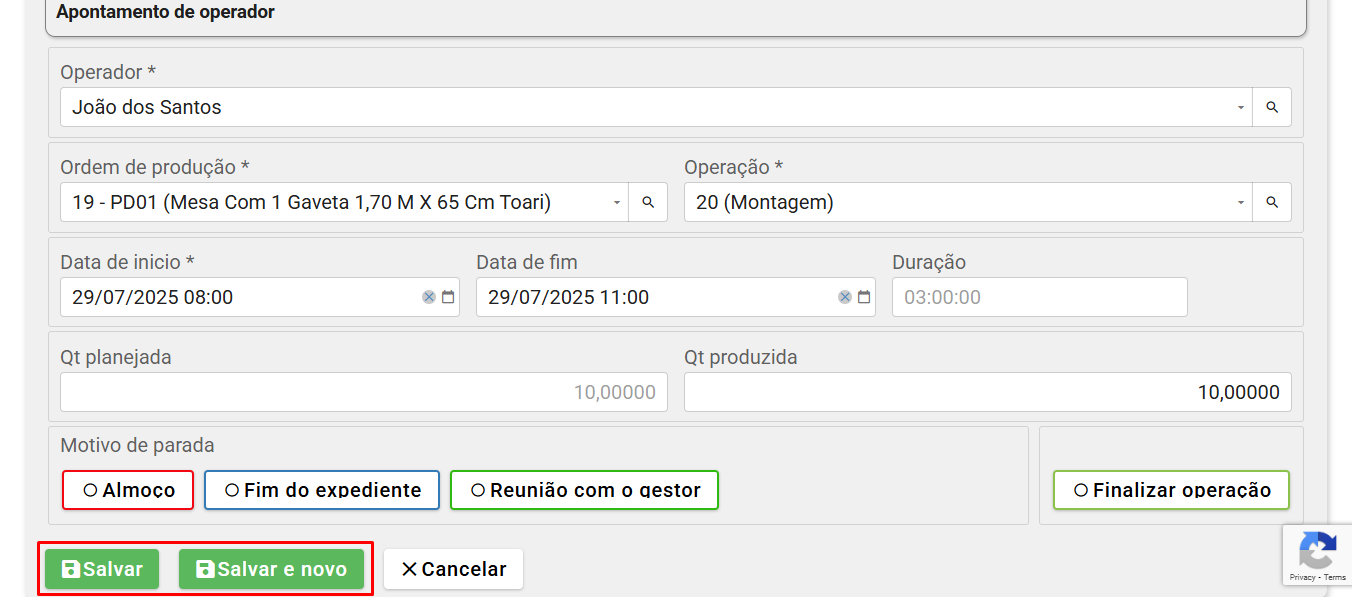Click Salvar e novo button
The image size is (1352, 597).
(x=271, y=569)
